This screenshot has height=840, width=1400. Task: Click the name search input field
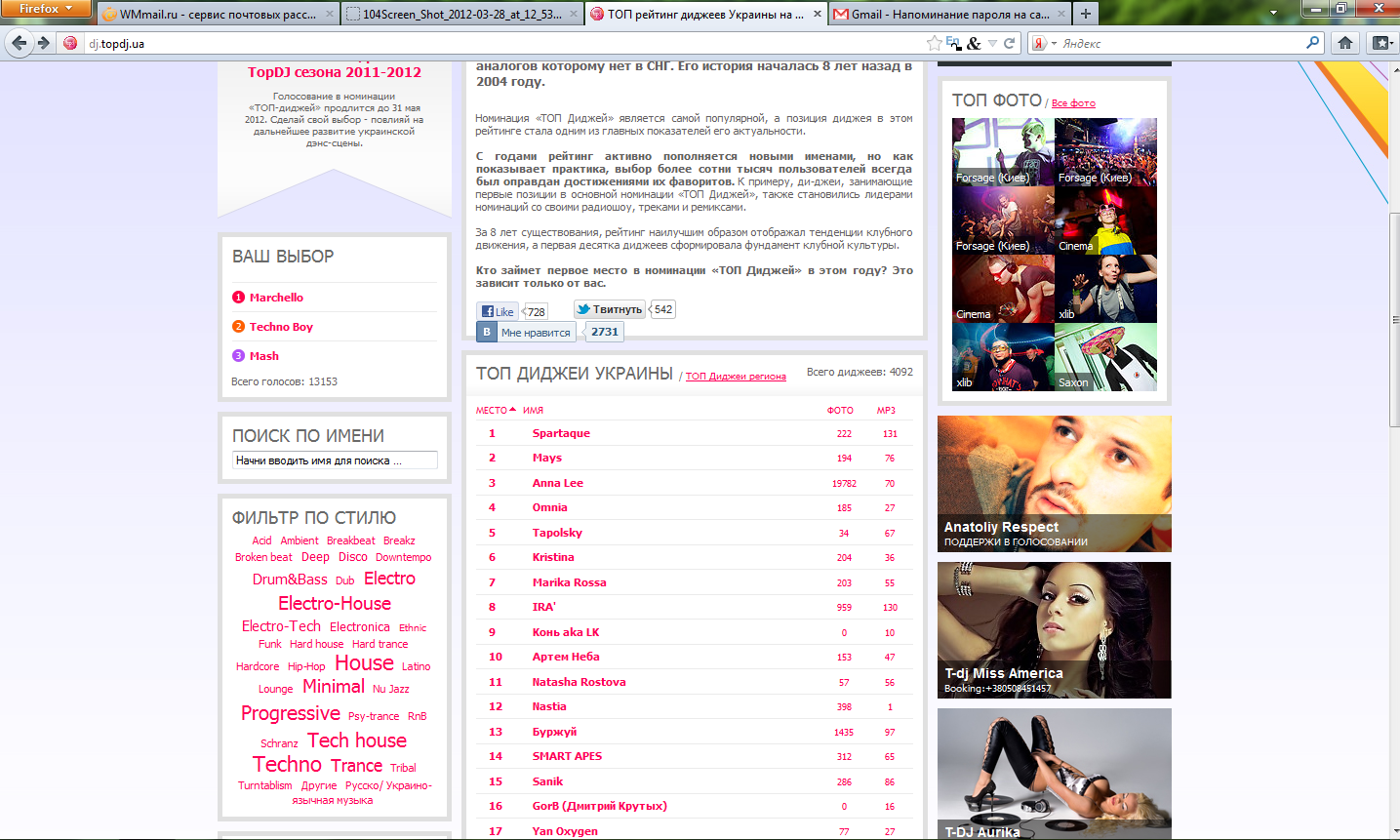pyautogui.click(x=335, y=460)
